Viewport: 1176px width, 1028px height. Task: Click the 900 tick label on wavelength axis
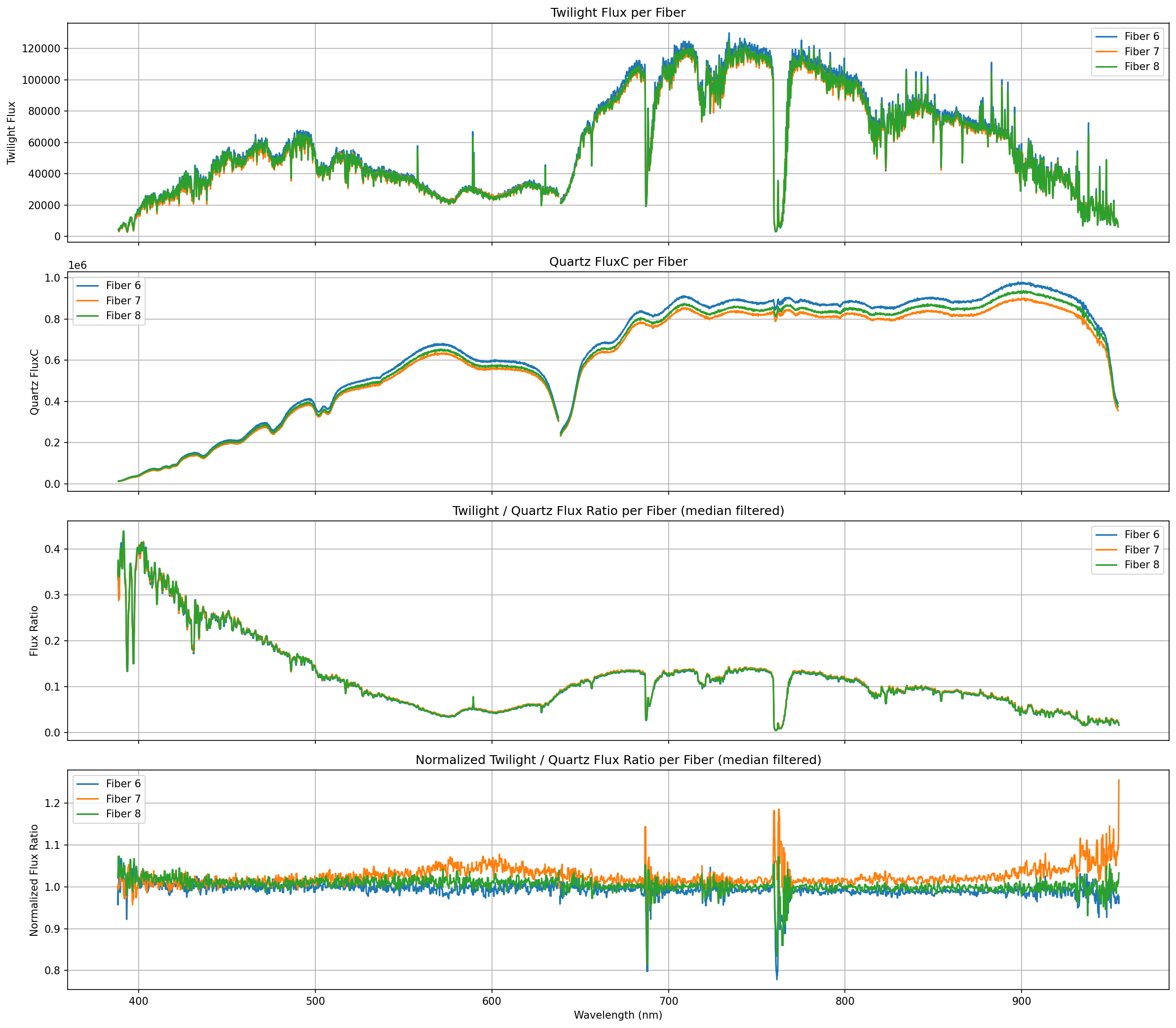[x=1021, y=1000]
